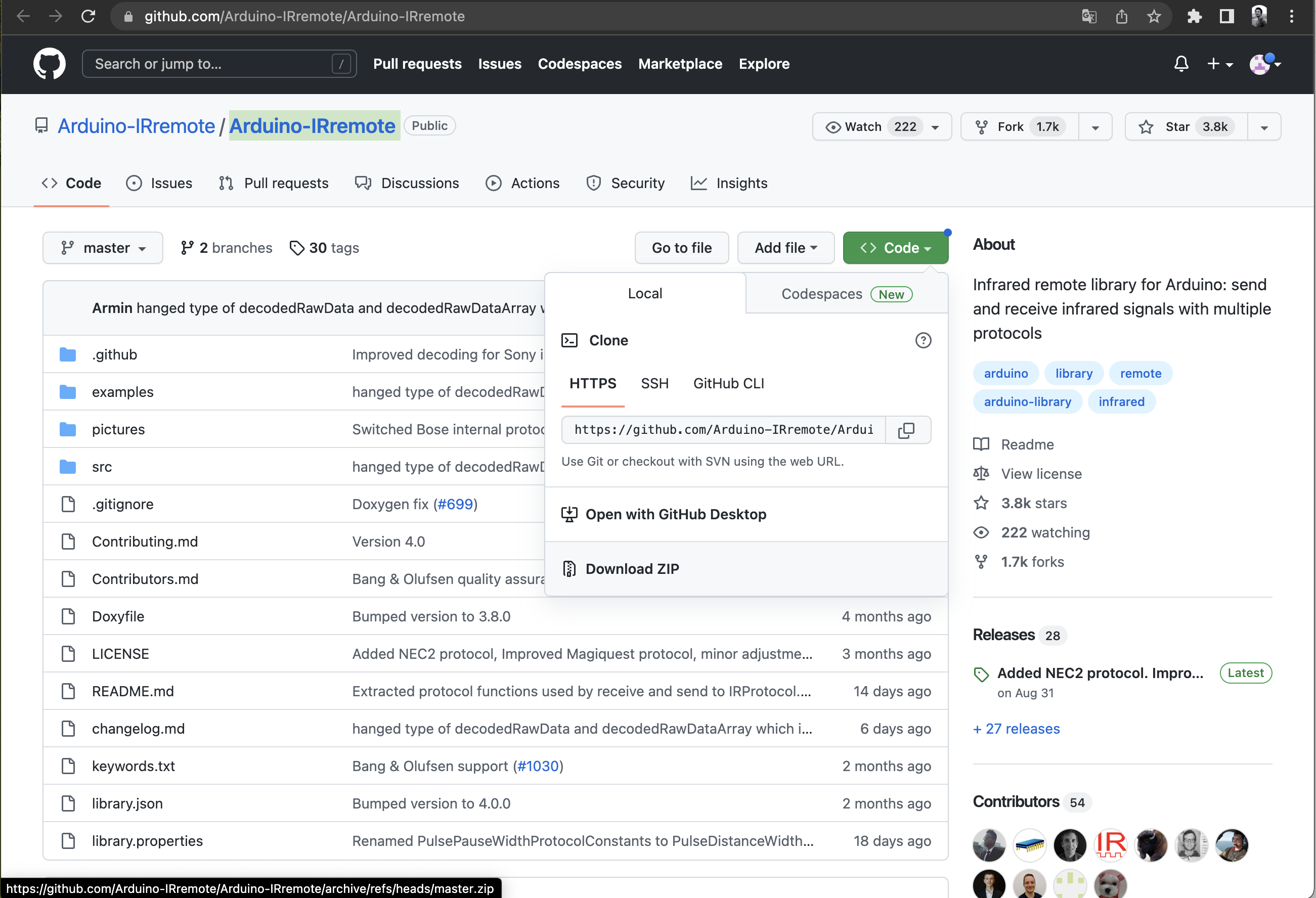This screenshot has width=1316, height=898.
Task: Click the latest release tag icon
Action: [981, 675]
